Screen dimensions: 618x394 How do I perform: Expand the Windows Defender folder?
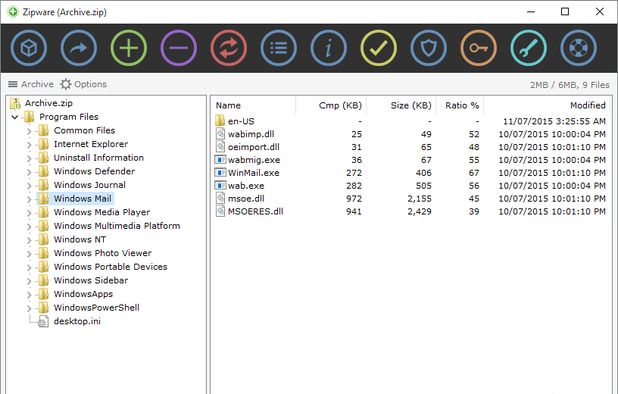pyautogui.click(x=29, y=172)
